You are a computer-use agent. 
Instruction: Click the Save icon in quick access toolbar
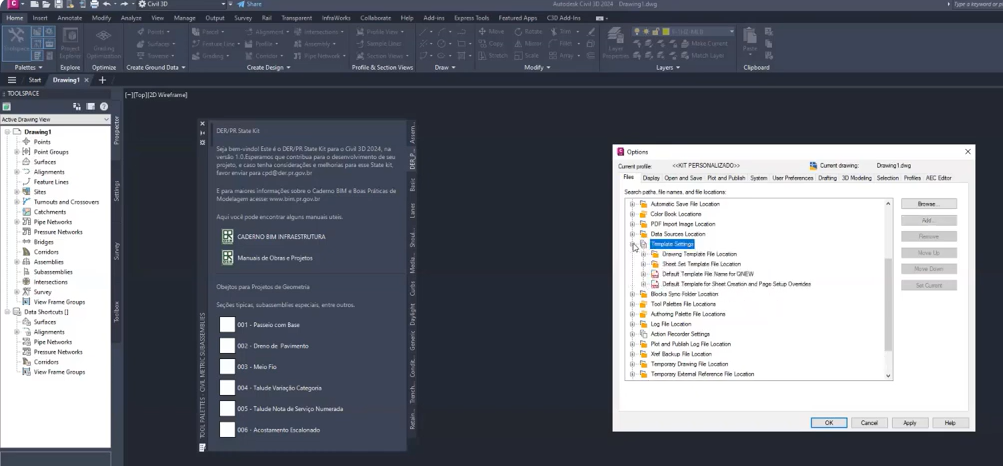coord(59,4)
